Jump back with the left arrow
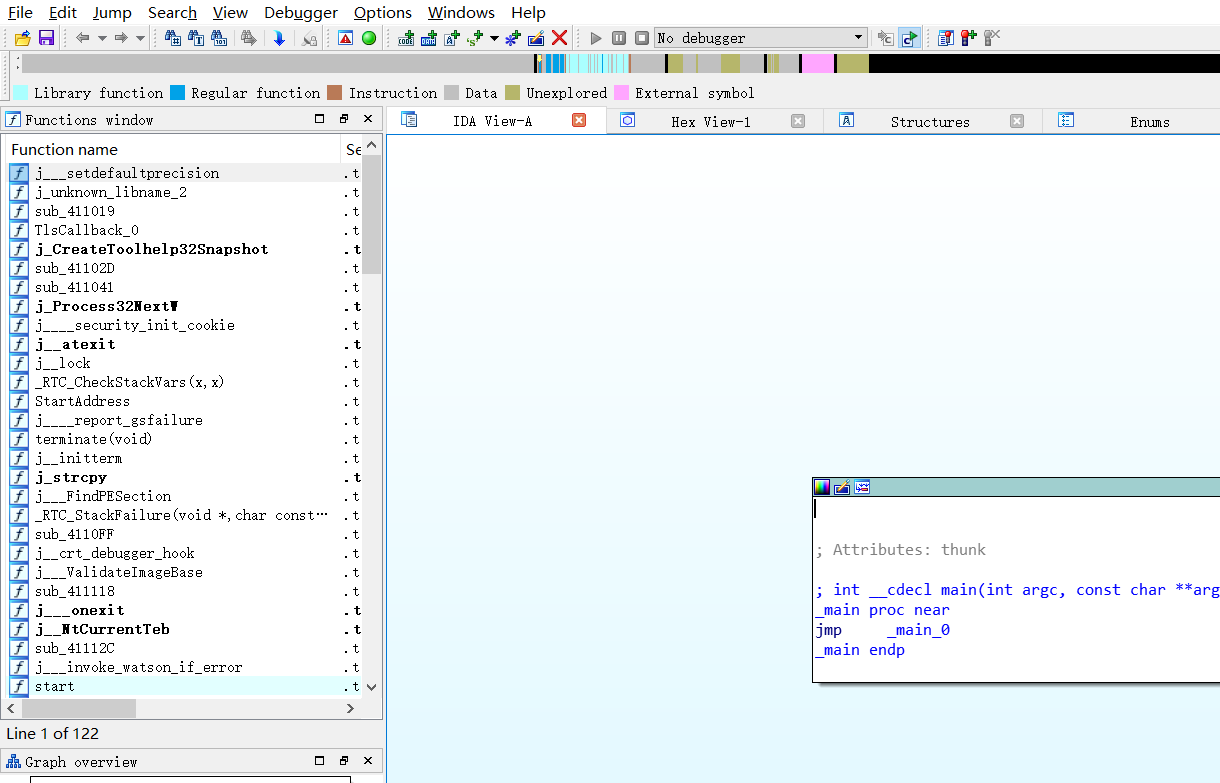Viewport: 1220px width, 783px height. (x=83, y=38)
